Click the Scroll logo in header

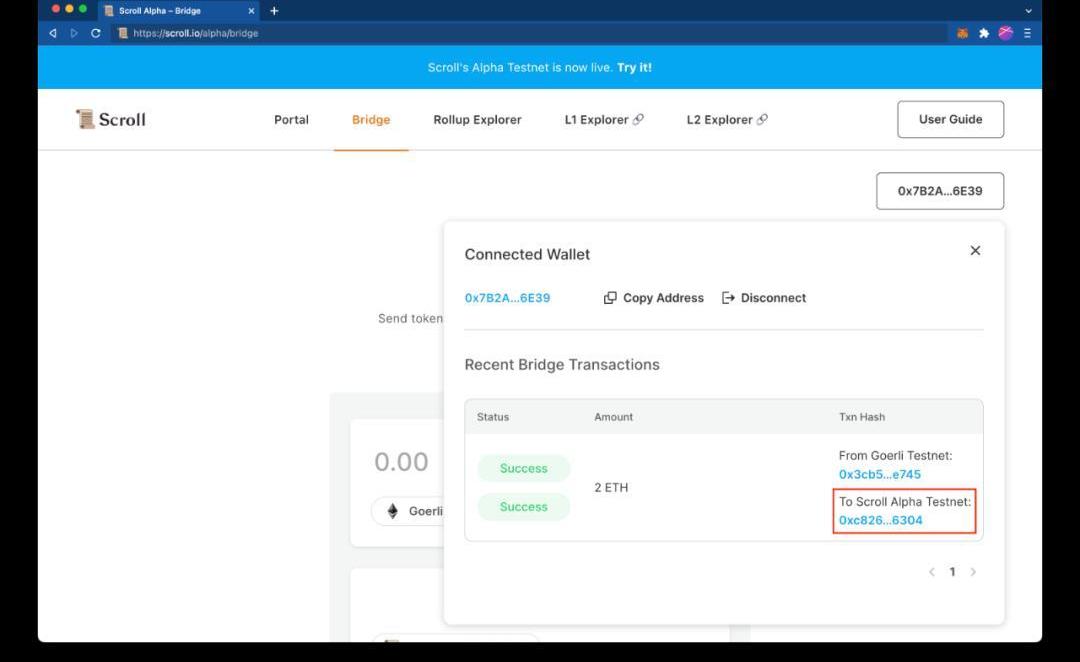[111, 119]
